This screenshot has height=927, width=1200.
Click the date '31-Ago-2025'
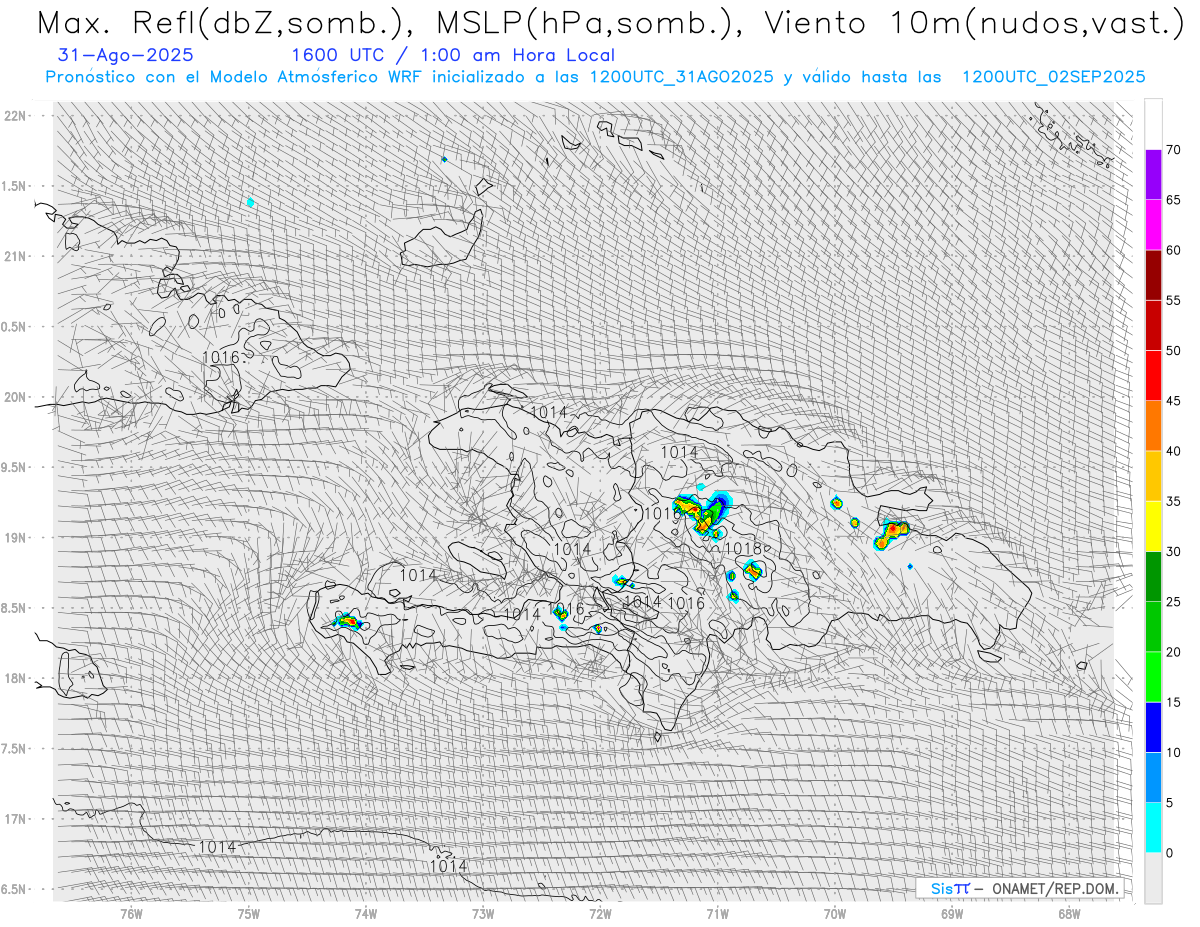tap(127, 55)
